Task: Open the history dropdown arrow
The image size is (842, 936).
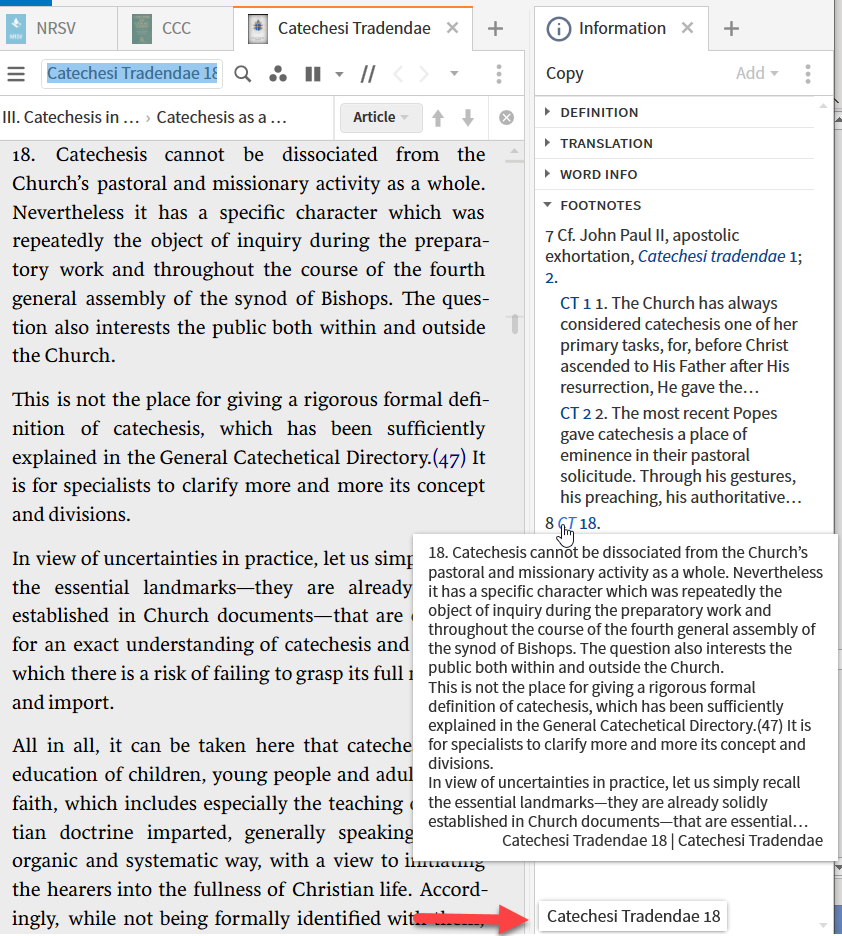Action: tap(454, 74)
